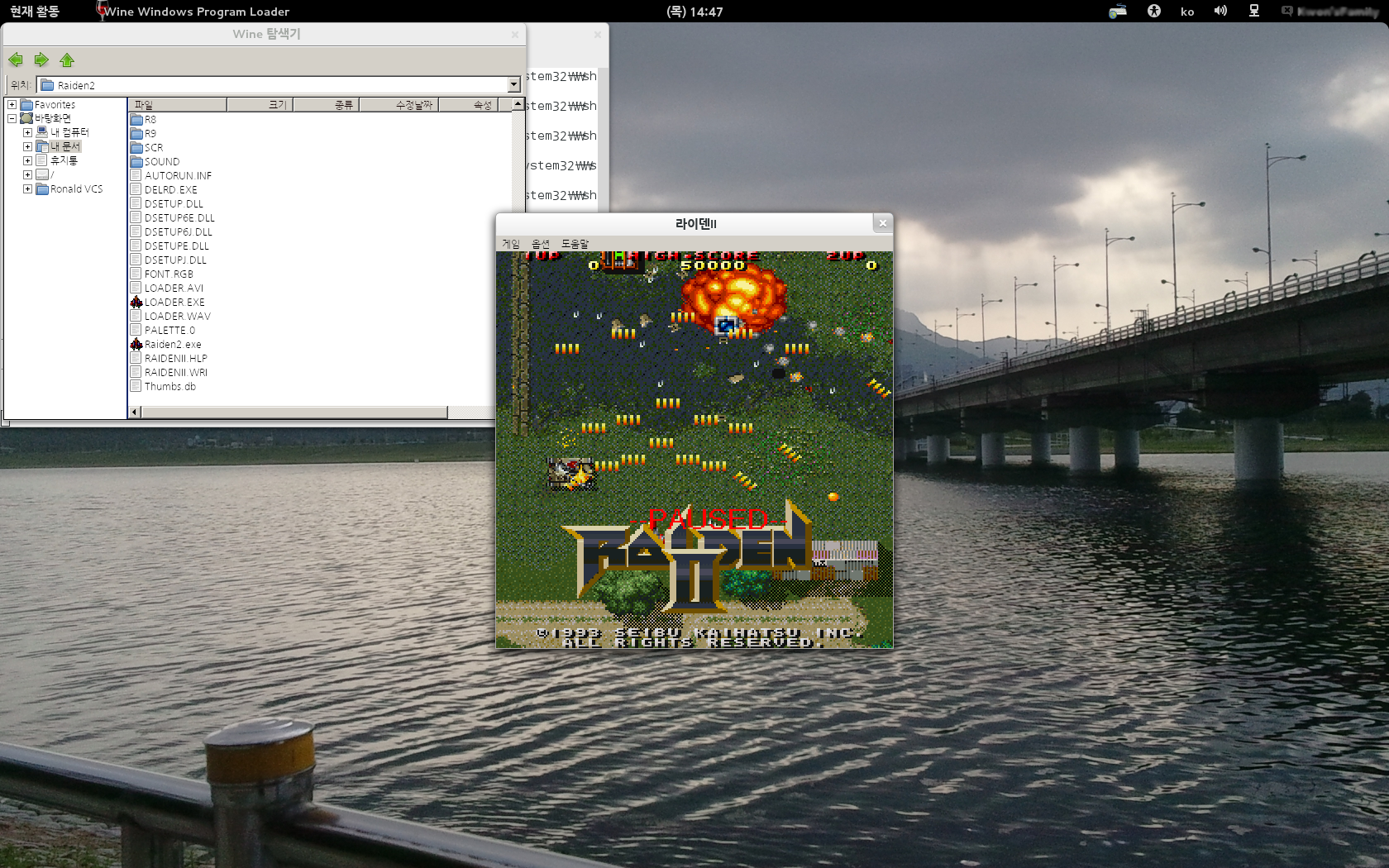Click the green Back arrow in Wine explorer
1389x868 pixels.
pos(16,60)
